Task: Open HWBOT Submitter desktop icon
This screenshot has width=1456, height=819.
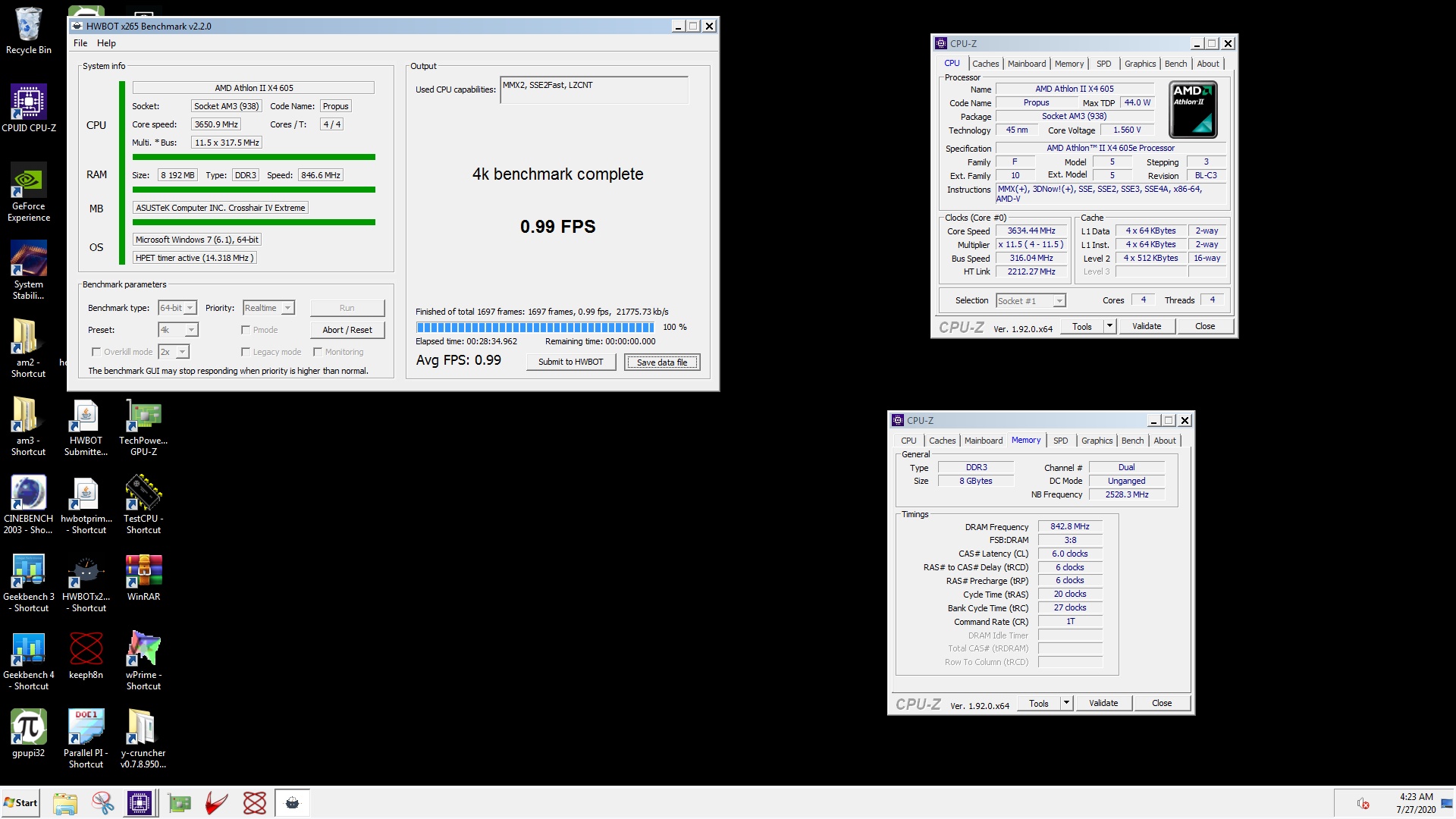Action: 86,426
